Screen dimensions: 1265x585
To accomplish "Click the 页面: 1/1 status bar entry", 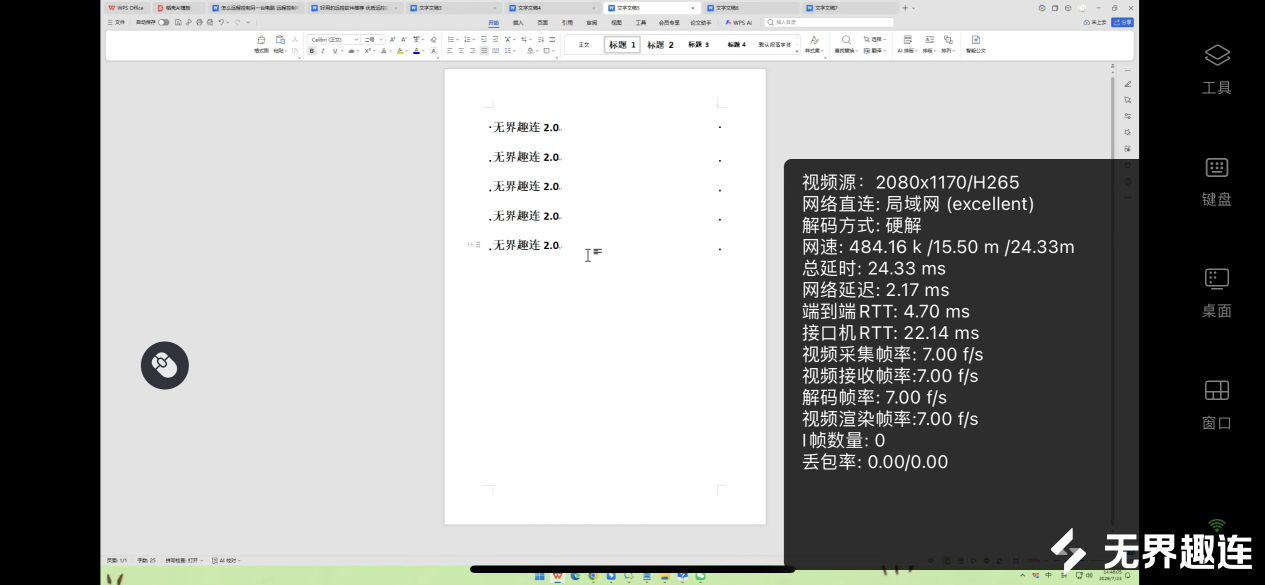I will tap(117, 560).
